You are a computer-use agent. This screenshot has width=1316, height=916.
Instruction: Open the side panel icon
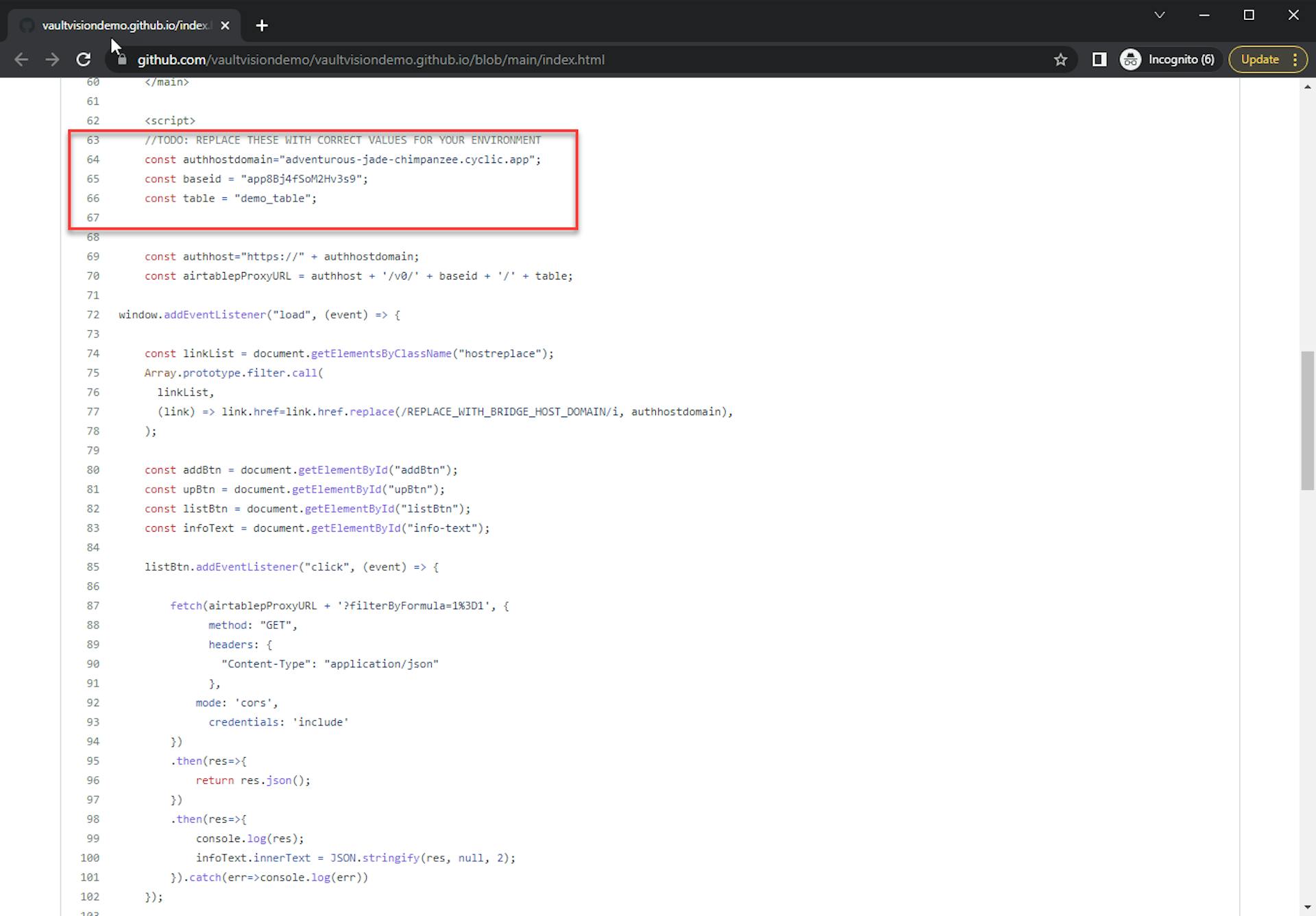click(1099, 60)
